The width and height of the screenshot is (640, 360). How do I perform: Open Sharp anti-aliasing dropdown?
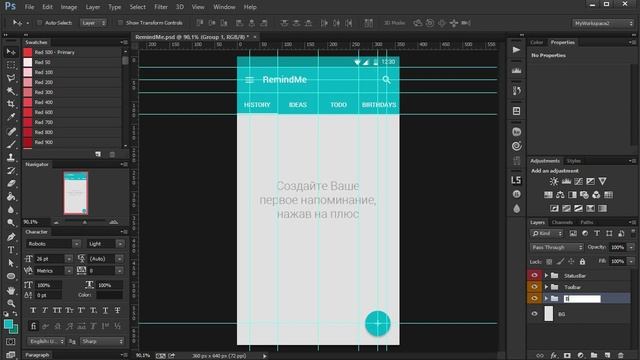pos(102,341)
